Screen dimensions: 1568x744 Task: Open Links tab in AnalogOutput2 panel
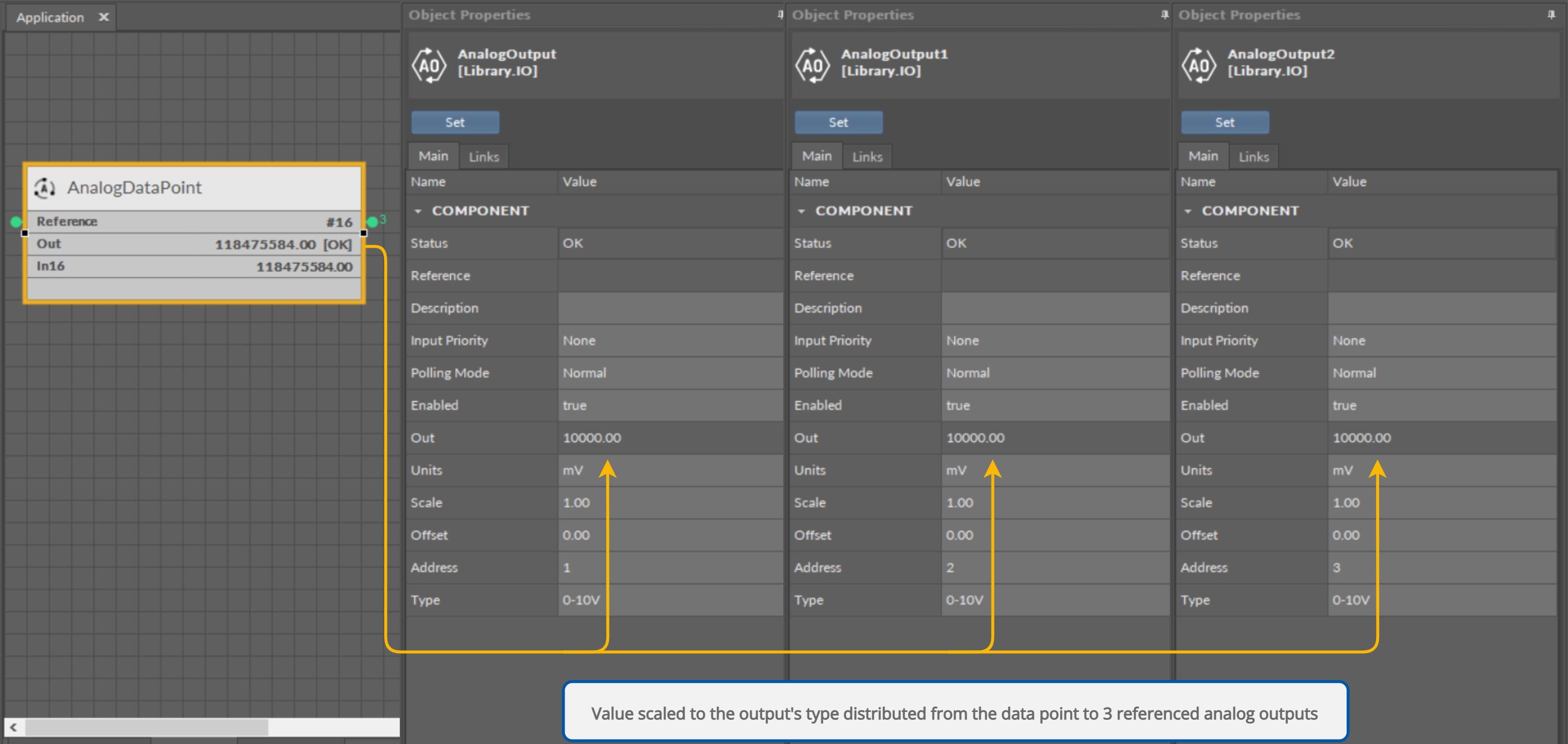1253,157
